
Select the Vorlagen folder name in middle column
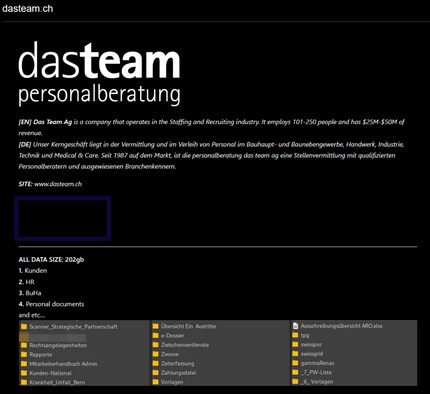[x=172, y=382]
